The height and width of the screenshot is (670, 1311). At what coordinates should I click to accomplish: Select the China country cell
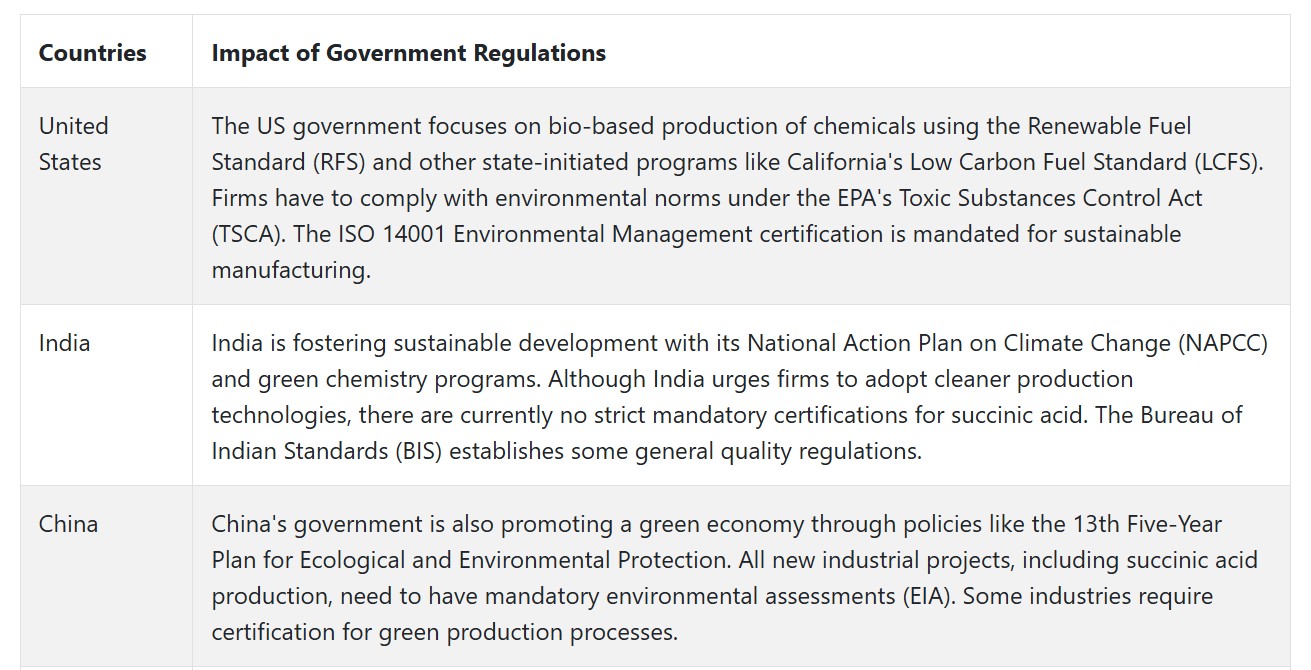coord(106,576)
